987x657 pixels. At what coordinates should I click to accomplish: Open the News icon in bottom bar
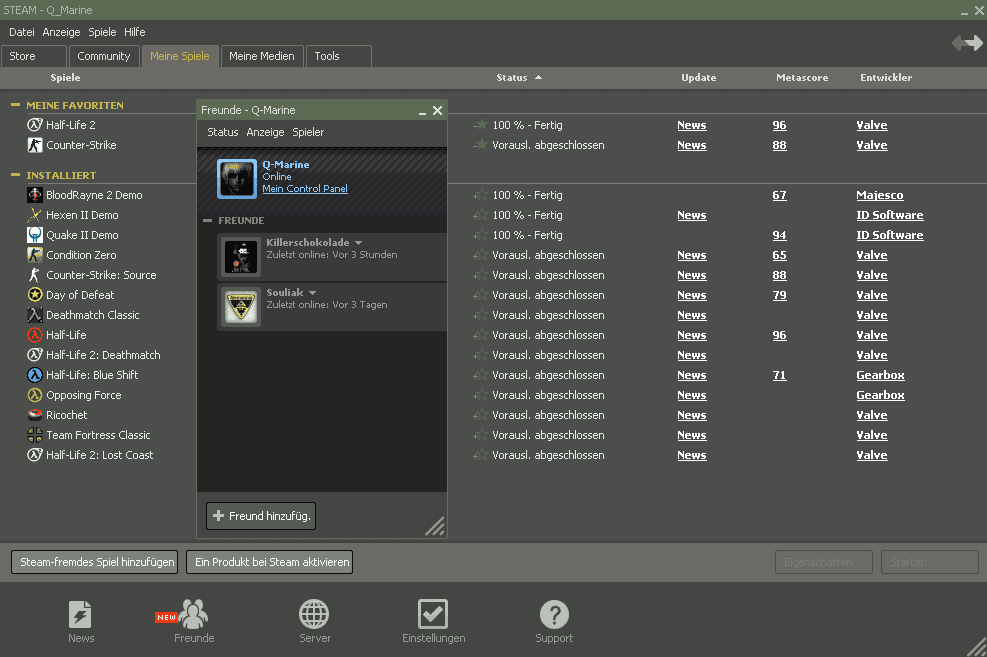coord(81,614)
